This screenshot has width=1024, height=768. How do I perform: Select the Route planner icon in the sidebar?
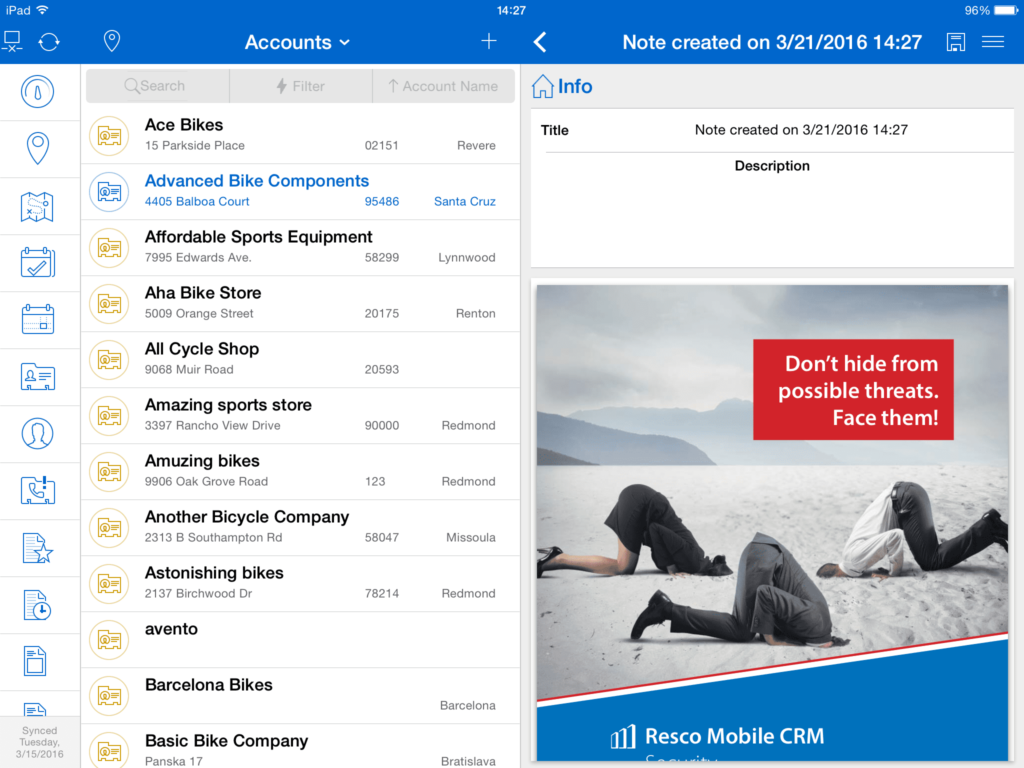[x=40, y=205]
